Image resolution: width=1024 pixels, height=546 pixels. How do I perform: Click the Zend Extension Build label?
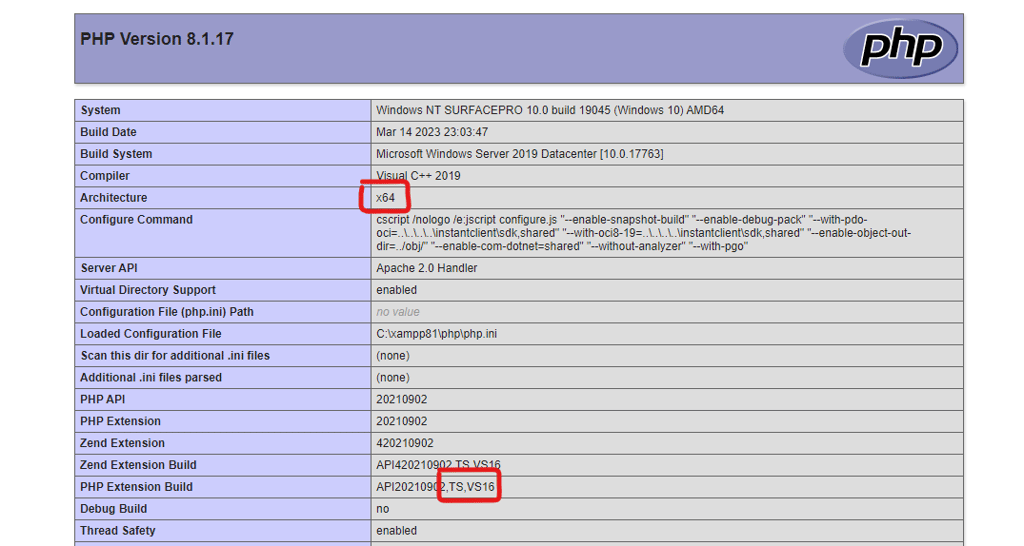tap(138, 465)
